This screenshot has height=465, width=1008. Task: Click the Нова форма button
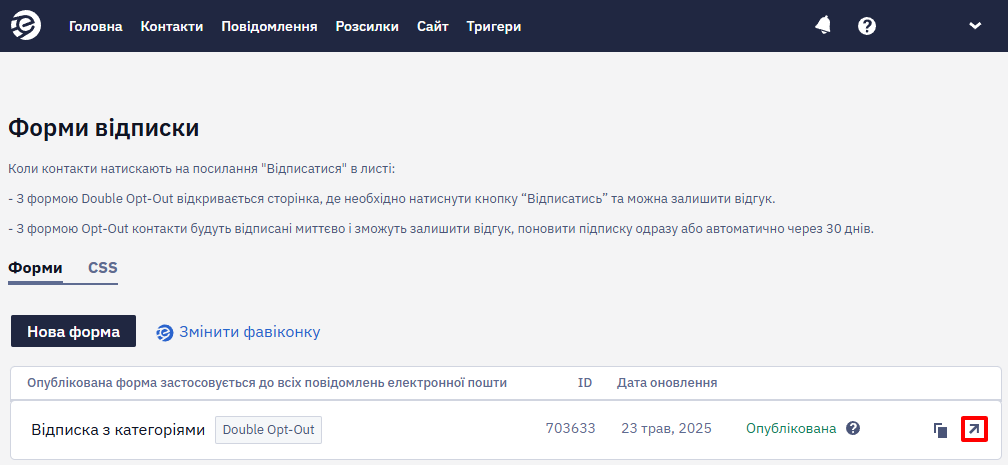point(73,331)
